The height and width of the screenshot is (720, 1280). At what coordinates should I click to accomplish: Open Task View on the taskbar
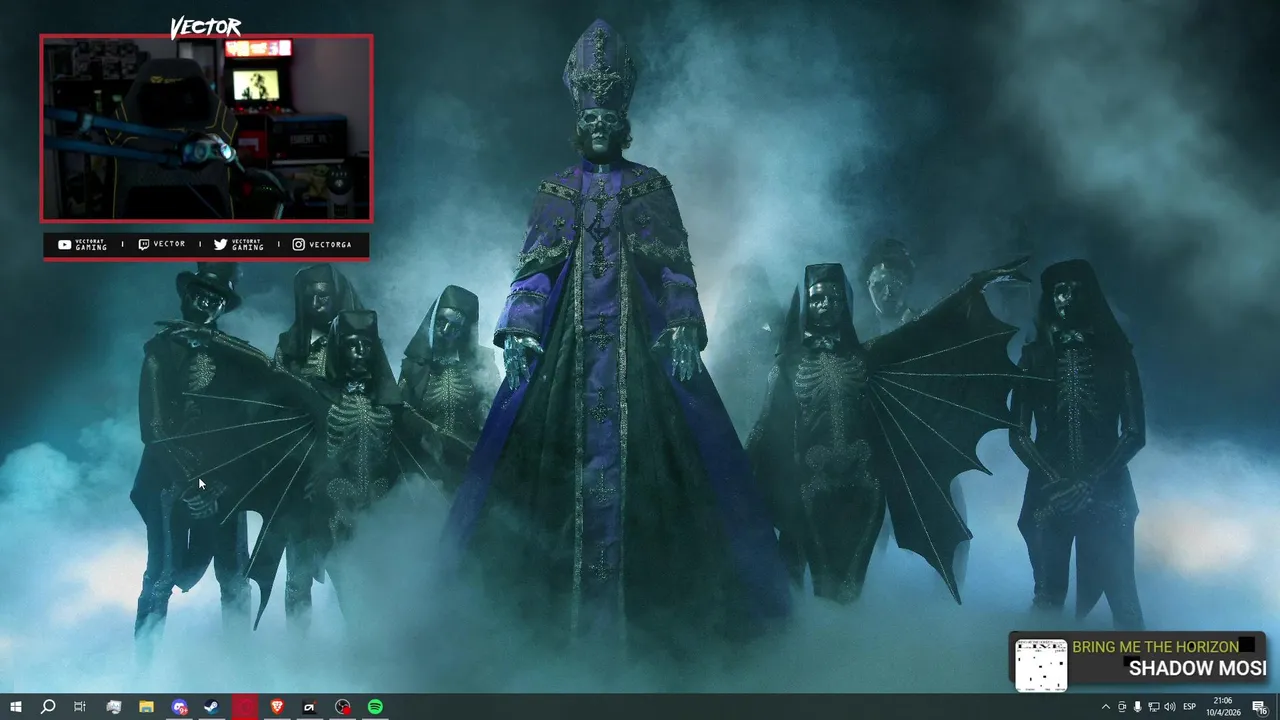80,707
